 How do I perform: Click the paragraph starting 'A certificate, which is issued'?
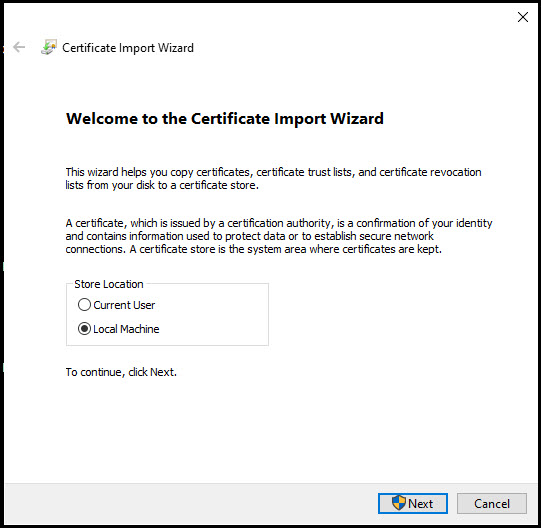pos(279,236)
